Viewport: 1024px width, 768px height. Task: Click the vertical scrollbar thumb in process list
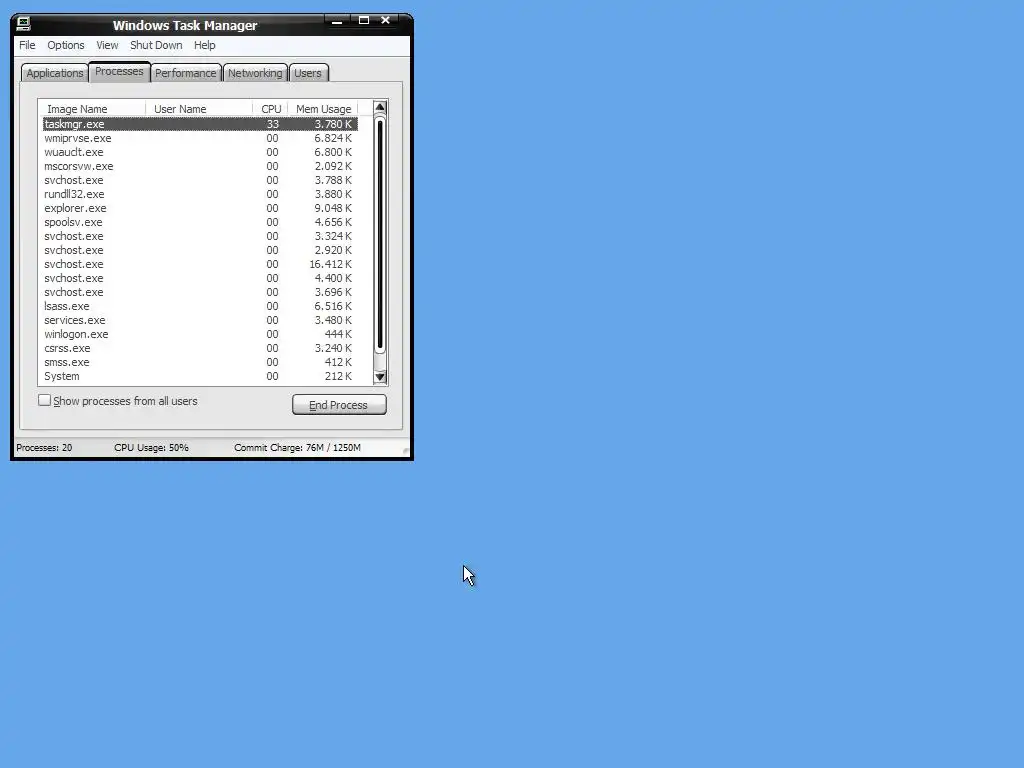click(x=380, y=235)
